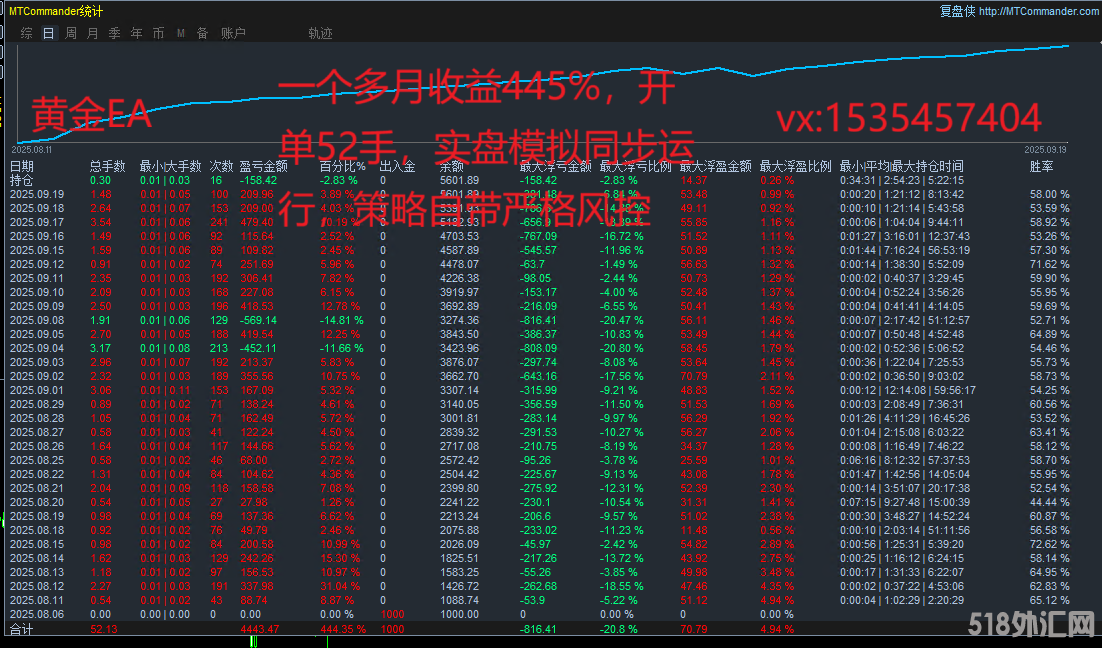The image size is (1102, 648).
Task: Open the 备 notes tab
Action: tap(202, 33)
